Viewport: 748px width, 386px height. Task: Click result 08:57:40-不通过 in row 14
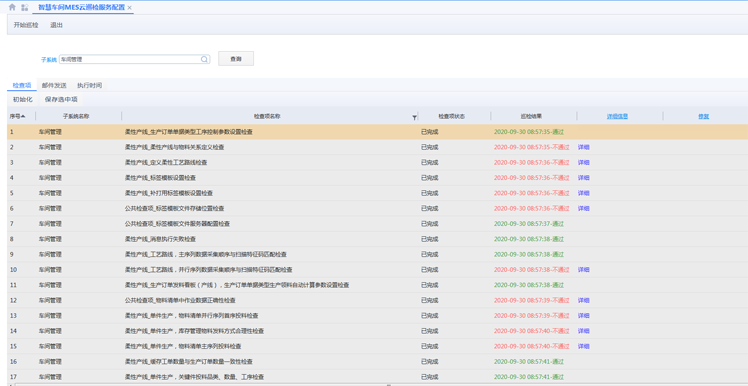point(531,331)
